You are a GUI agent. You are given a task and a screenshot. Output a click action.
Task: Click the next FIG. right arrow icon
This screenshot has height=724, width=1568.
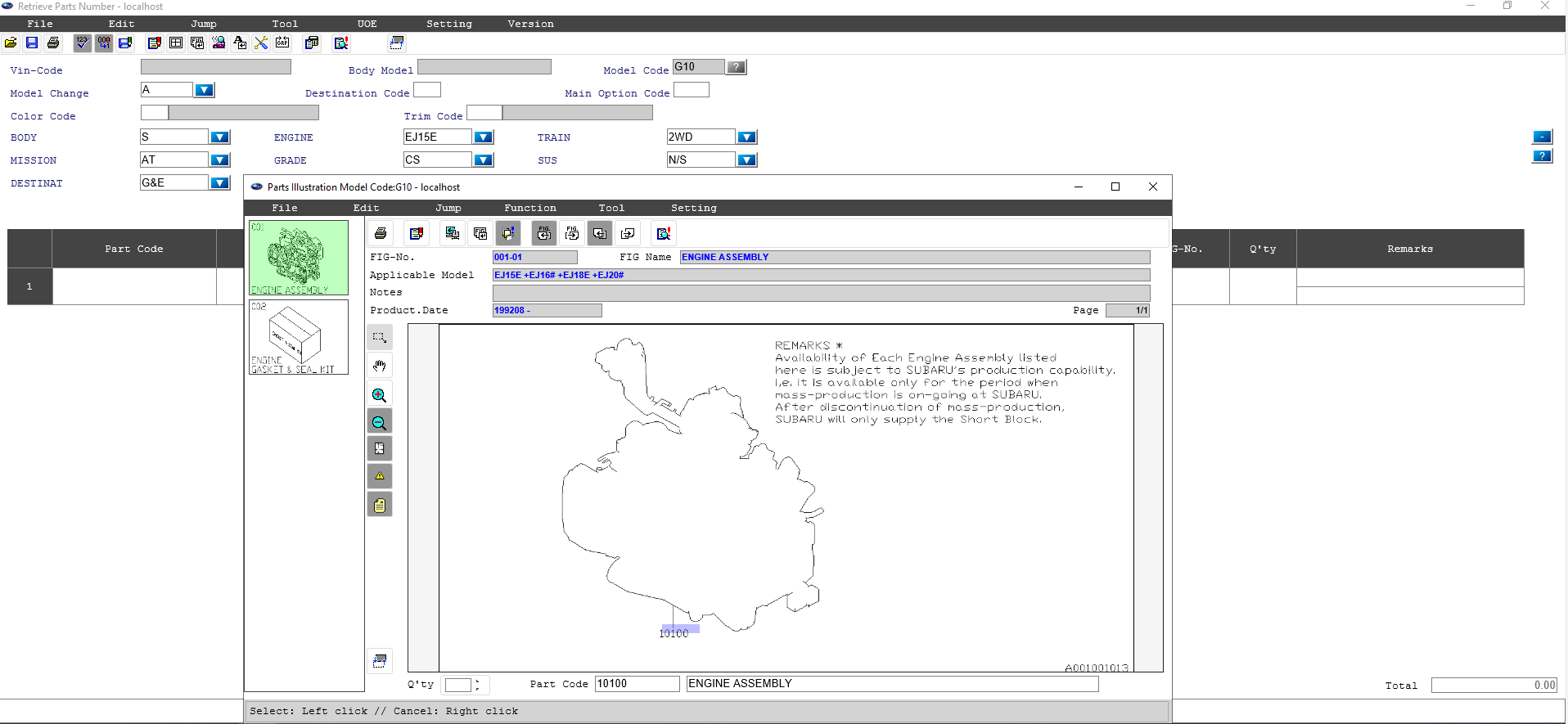click(x=572, y=233)
